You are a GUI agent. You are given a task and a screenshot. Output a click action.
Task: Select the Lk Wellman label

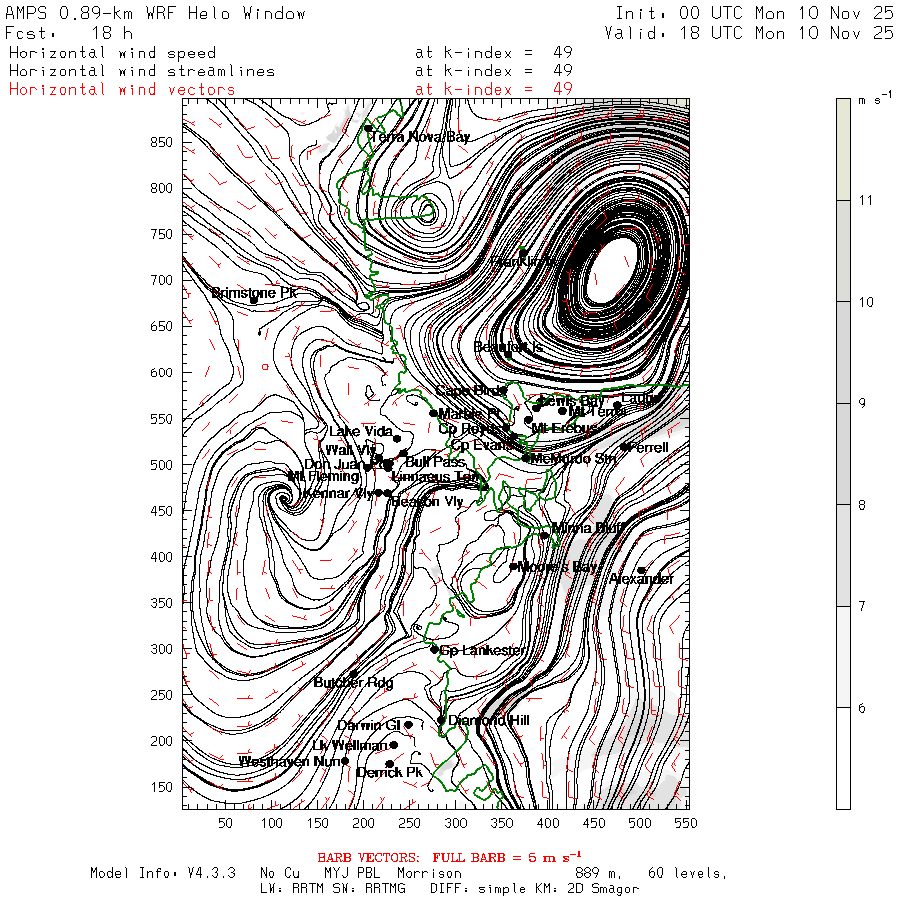(350, 745)
